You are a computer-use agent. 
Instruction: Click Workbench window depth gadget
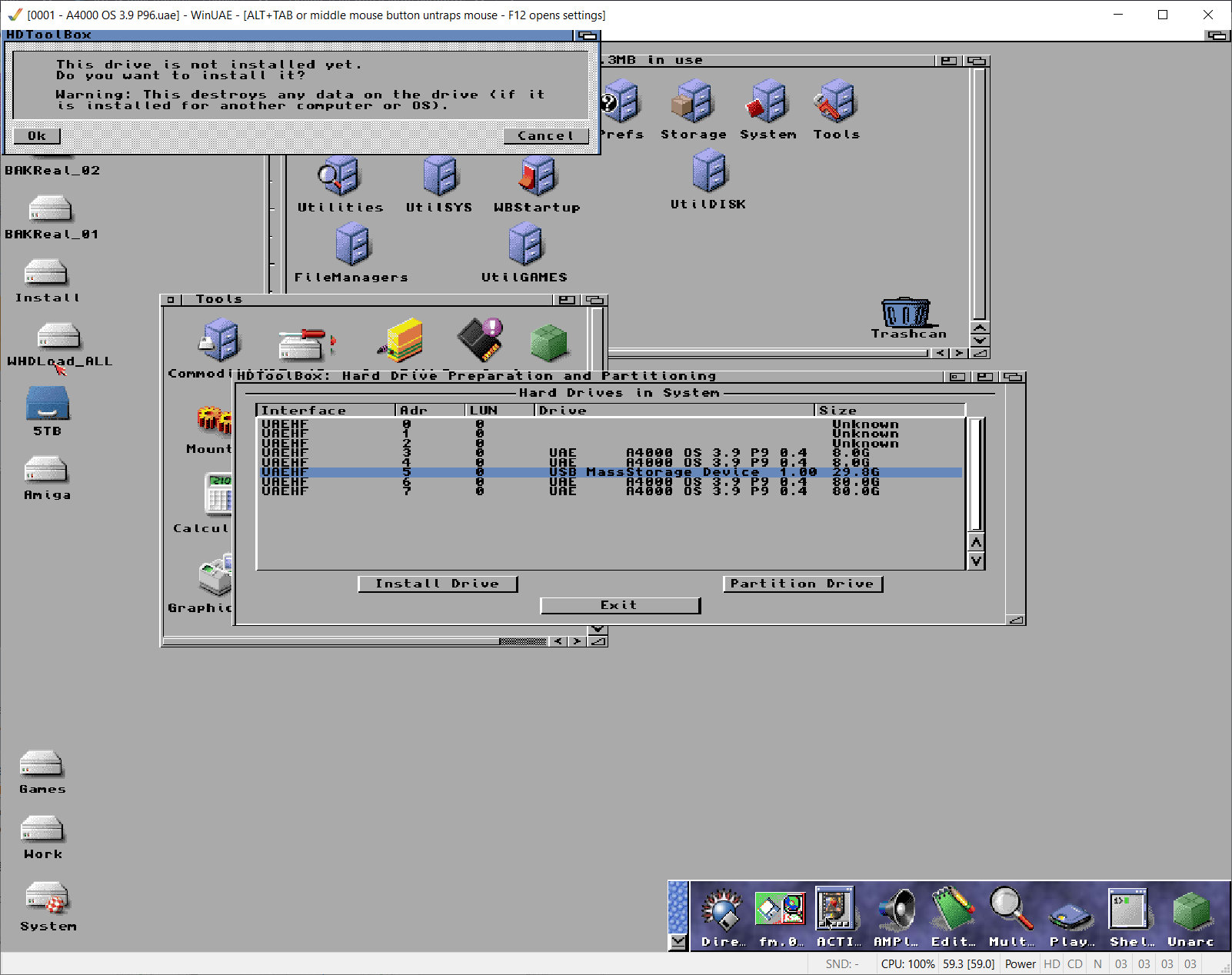[x=977, y=61]
